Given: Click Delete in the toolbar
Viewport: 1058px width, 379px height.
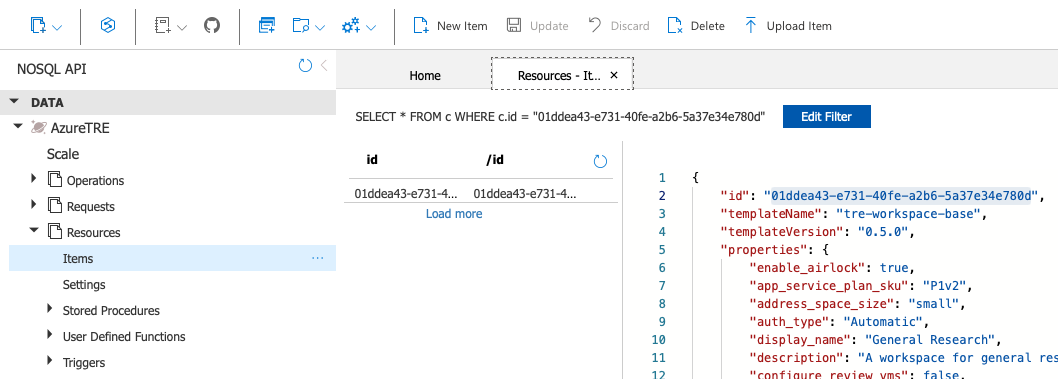Looking at the screenshot, I should point(696,26).
